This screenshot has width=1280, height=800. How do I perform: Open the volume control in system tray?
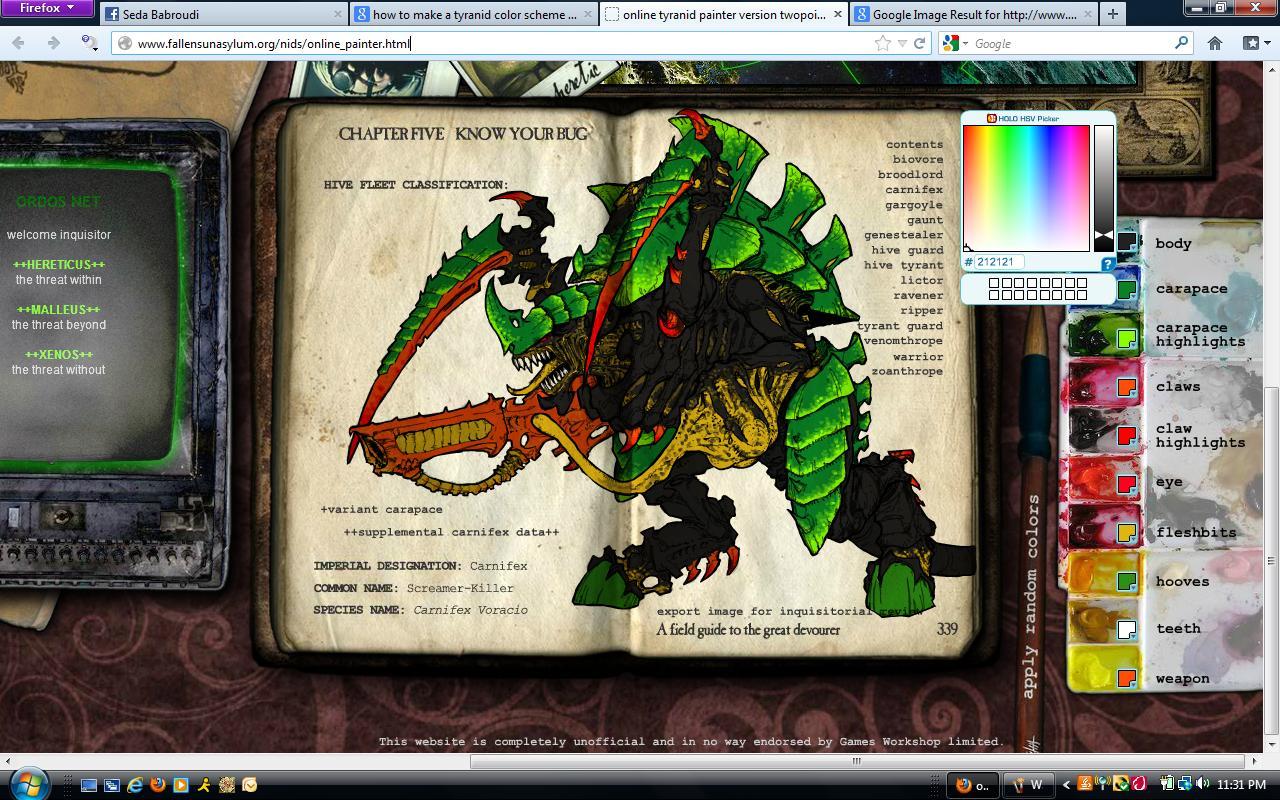(1202, 784)
